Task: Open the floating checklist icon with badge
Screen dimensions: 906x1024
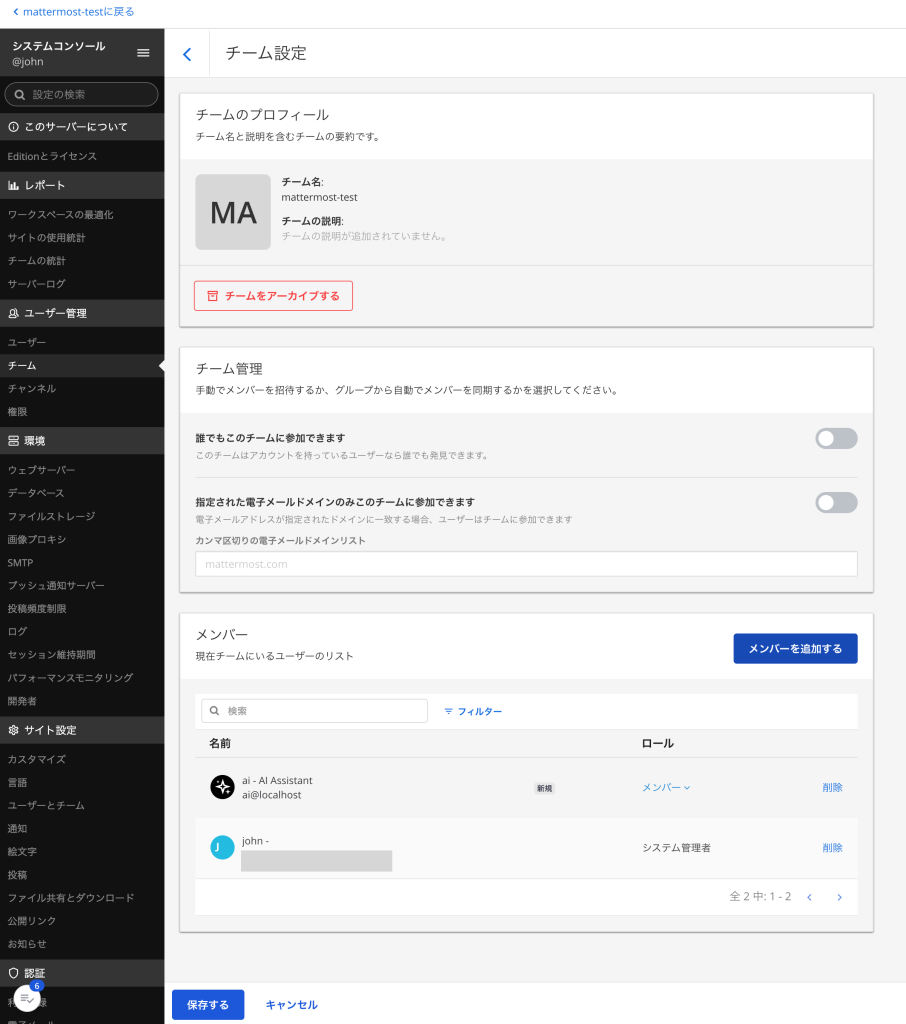Action: (28, 998)
